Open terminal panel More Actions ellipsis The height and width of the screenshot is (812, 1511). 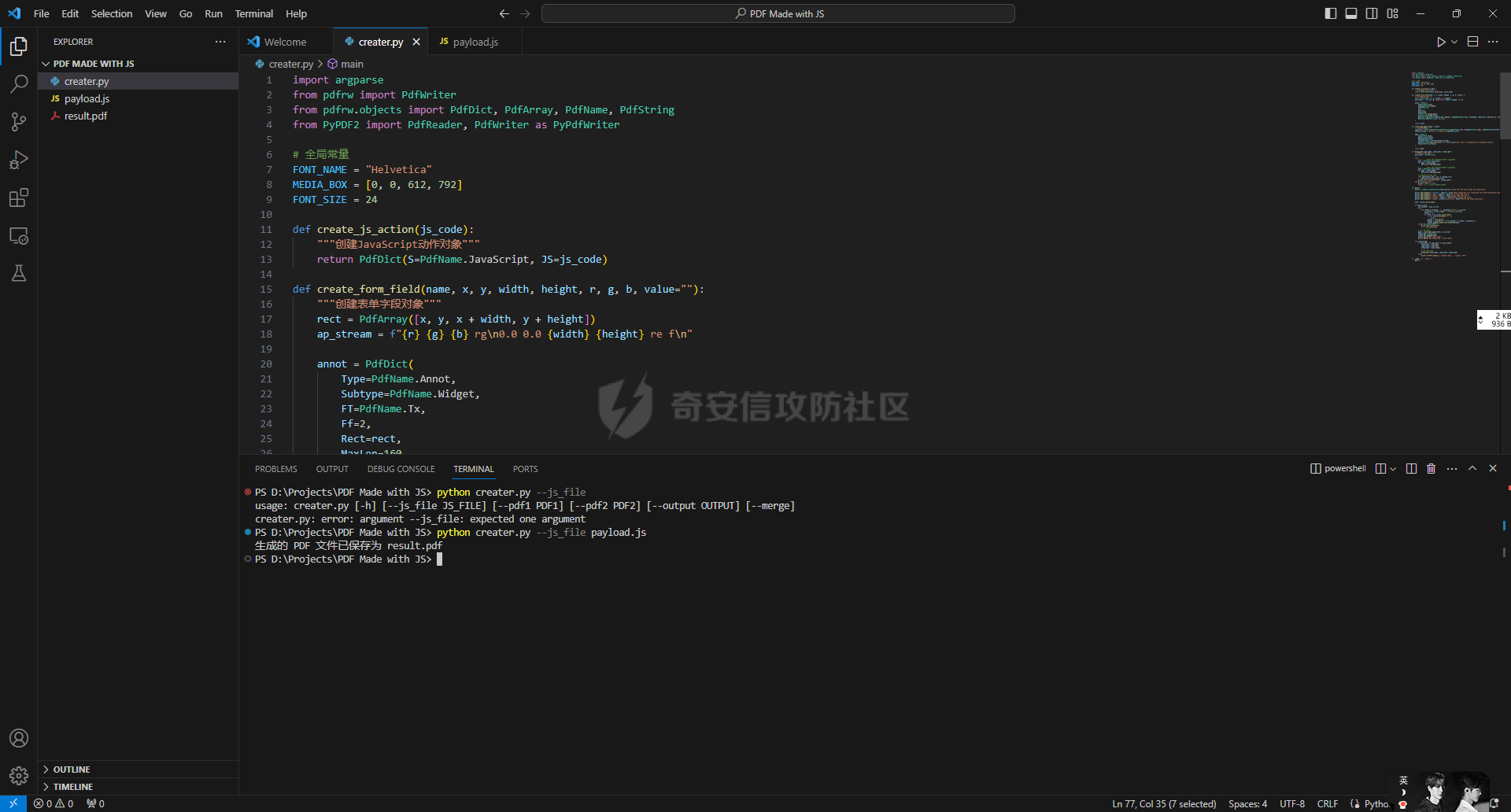point(1452,468)
